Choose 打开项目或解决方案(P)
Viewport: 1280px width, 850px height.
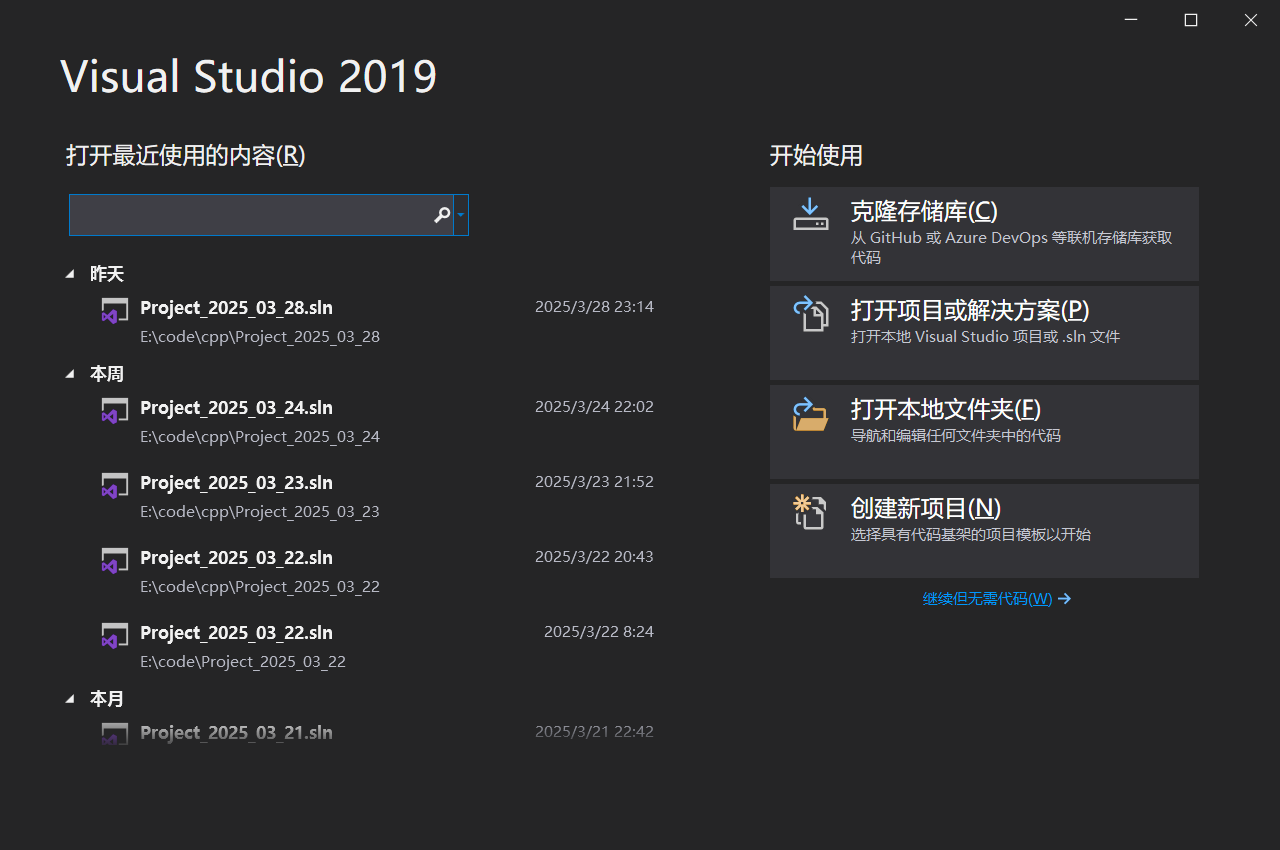click(984, 333)
